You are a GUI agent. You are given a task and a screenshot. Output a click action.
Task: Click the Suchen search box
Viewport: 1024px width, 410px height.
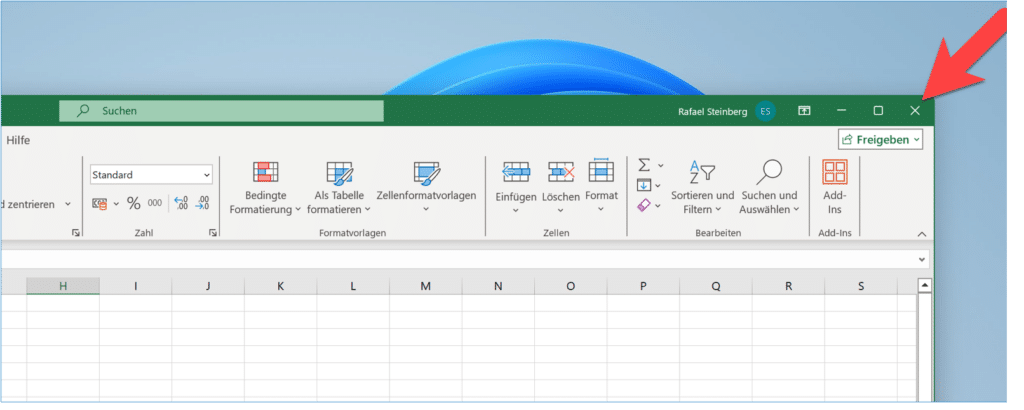[x=221, y=111]
